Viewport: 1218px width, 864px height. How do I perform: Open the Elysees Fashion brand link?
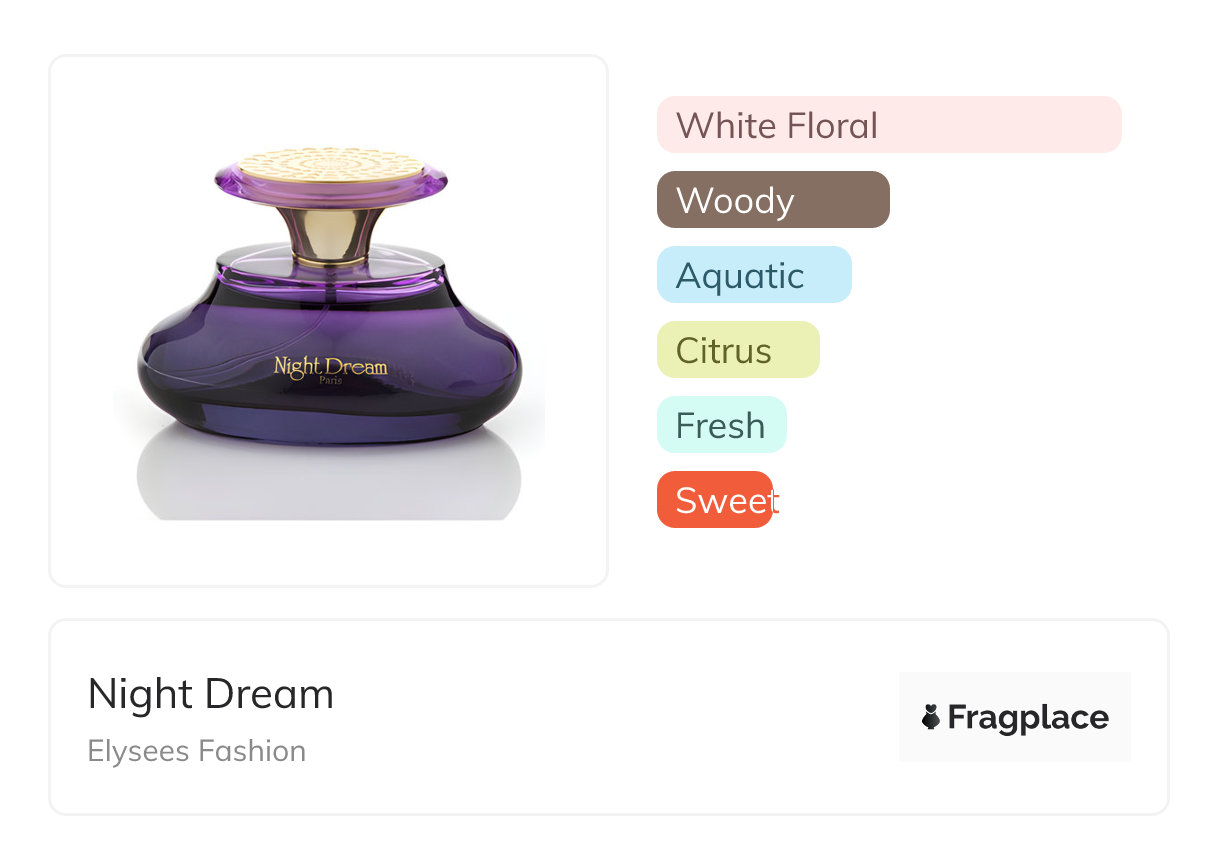click(x=197, y=751)
